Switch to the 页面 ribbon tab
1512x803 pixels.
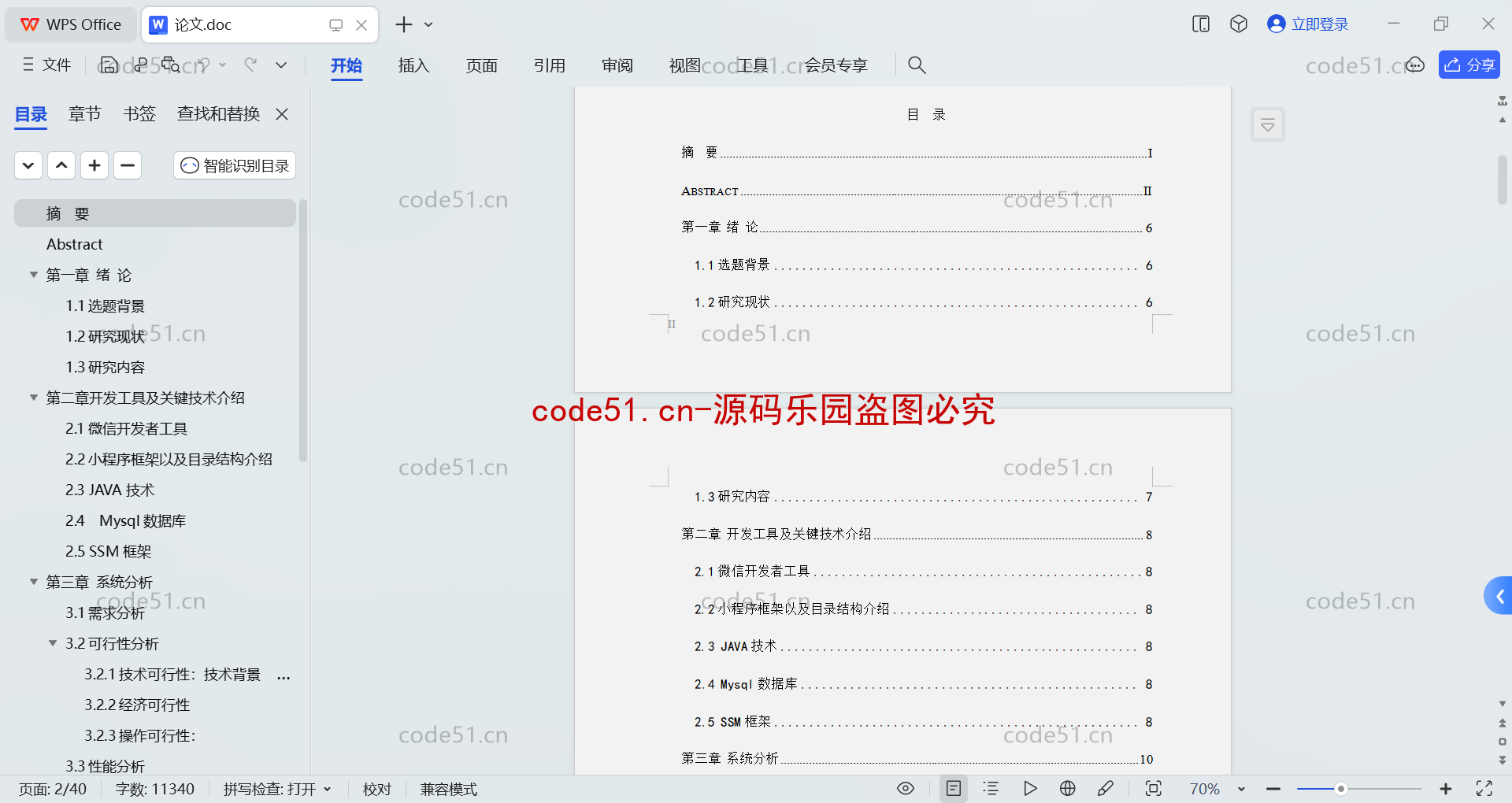pos(482,65)
